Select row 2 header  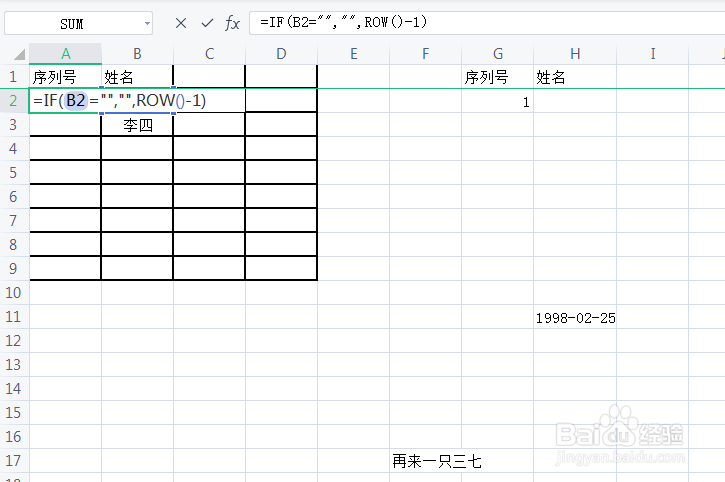[13, 100]
